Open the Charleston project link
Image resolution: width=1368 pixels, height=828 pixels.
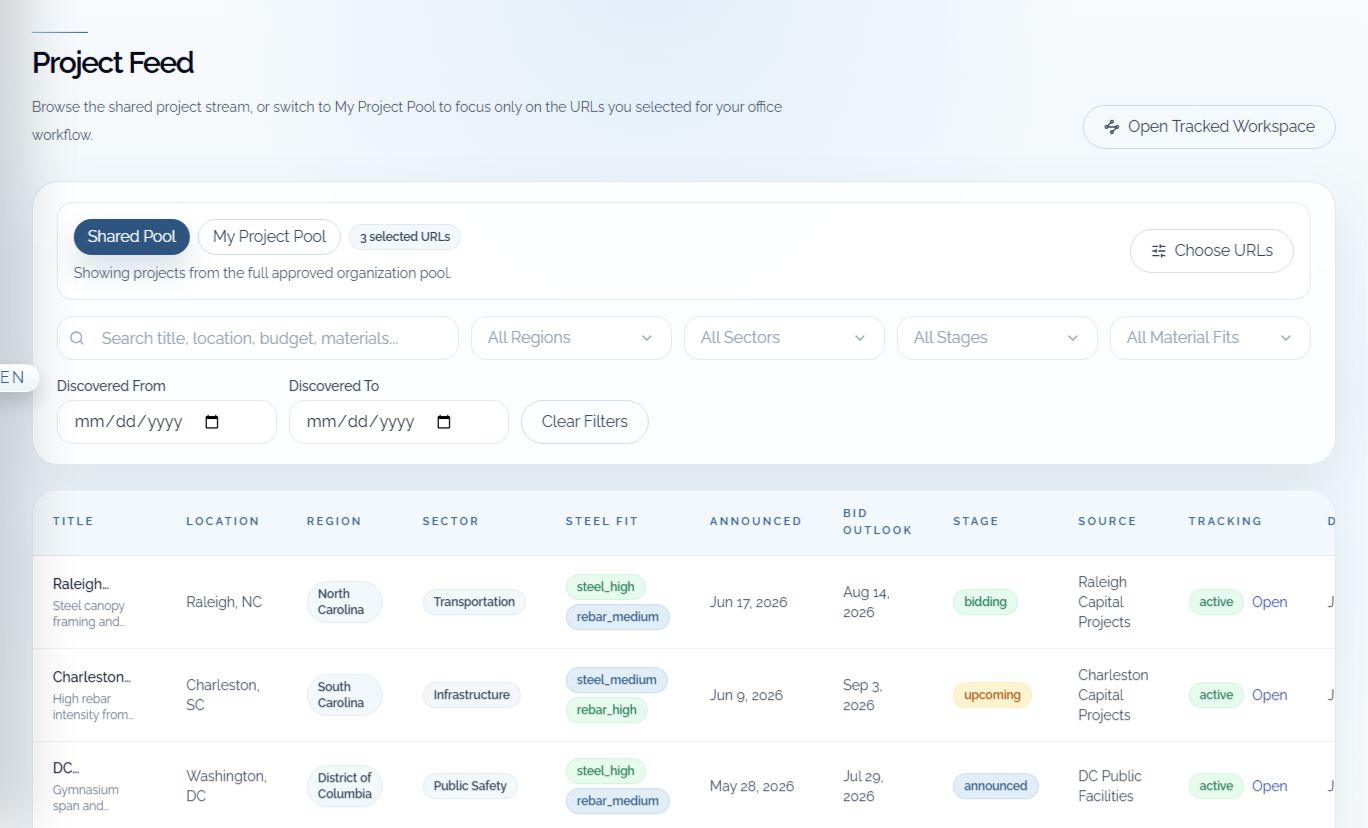pyautogui.click(x=1269, y=695)
